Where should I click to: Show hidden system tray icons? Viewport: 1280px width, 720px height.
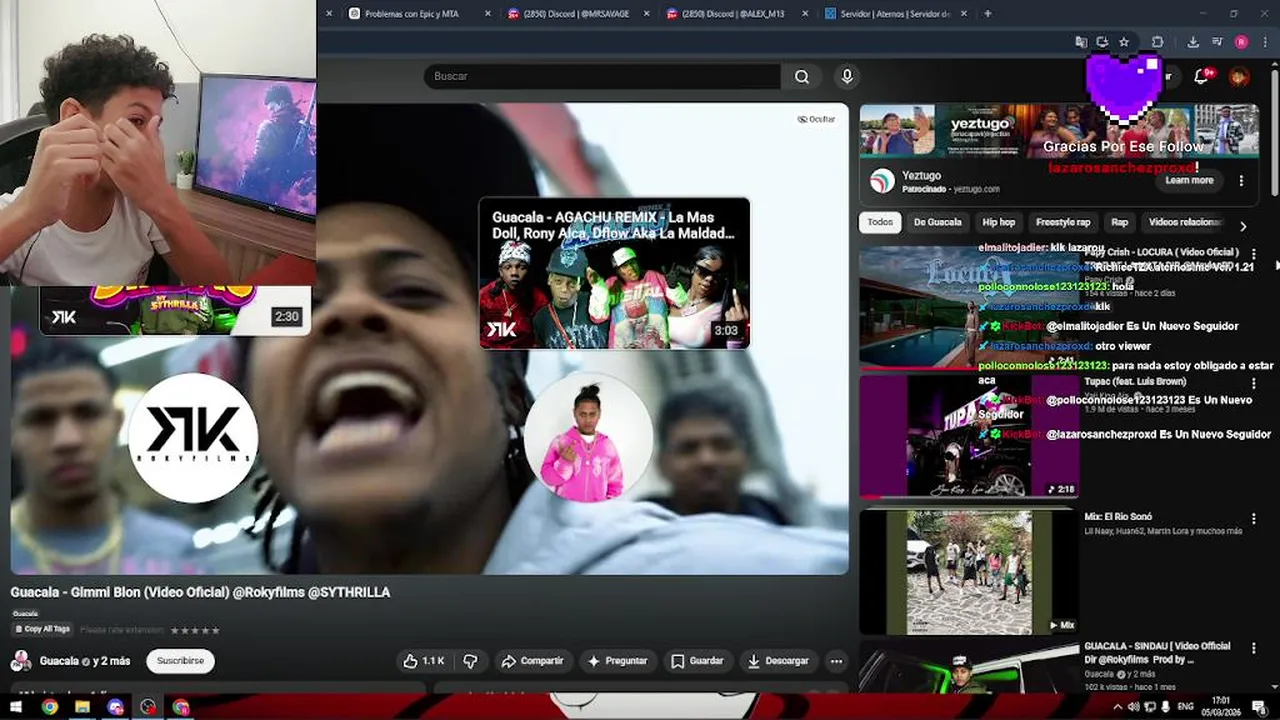click(1116, 706)
